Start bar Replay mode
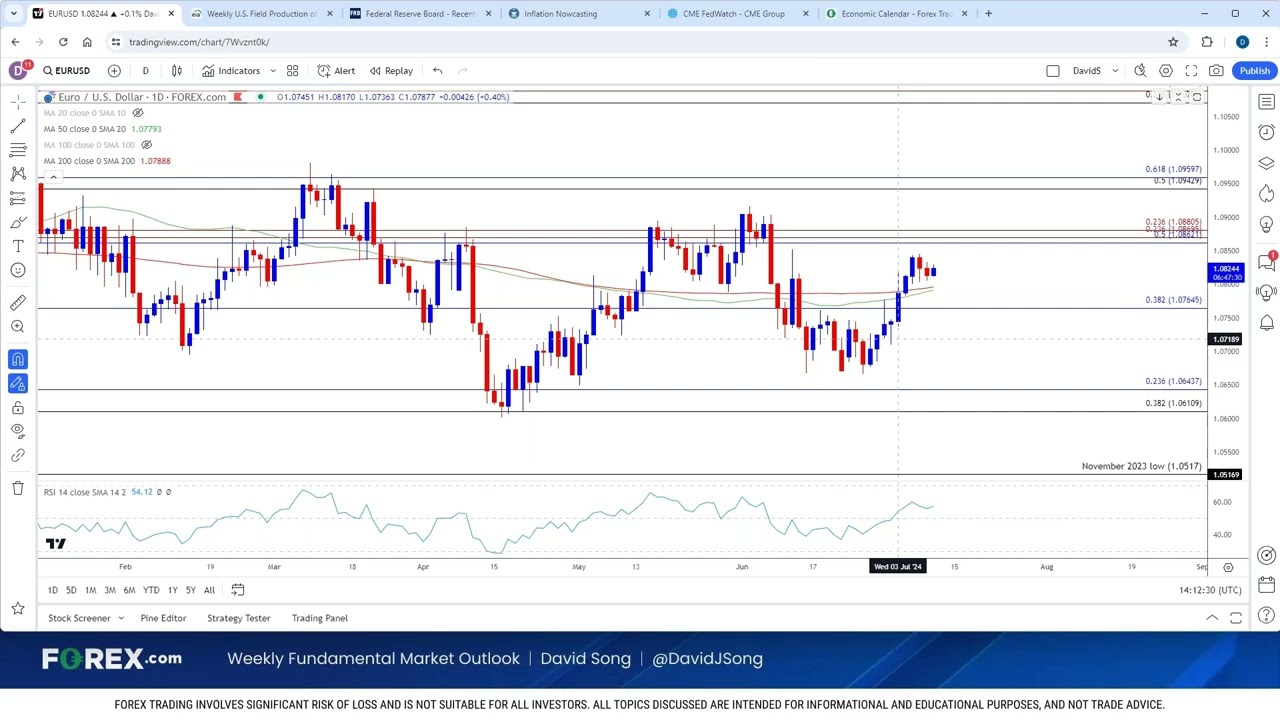 point(391,71)
